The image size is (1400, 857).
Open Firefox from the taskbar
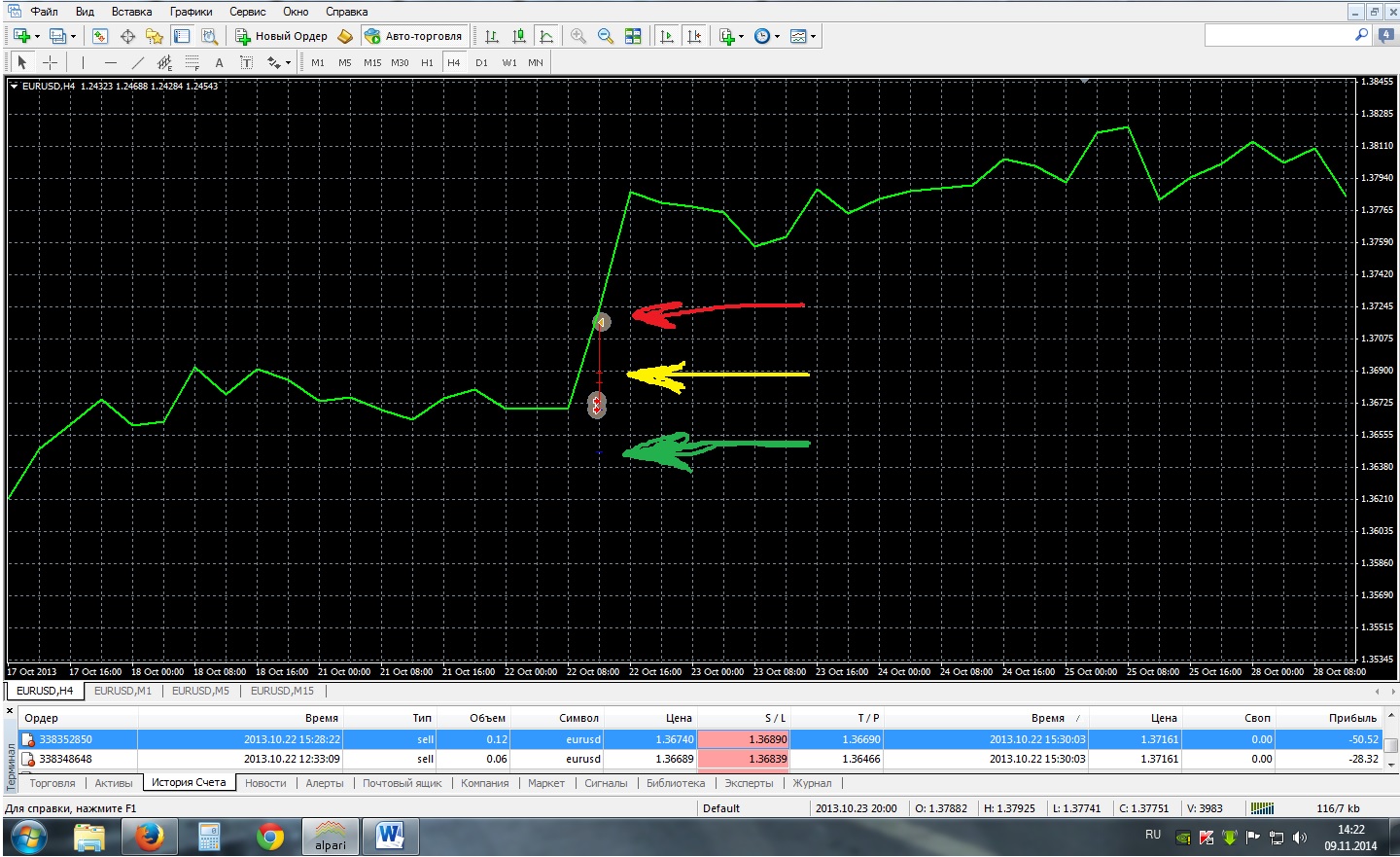[x=150, y=837]
